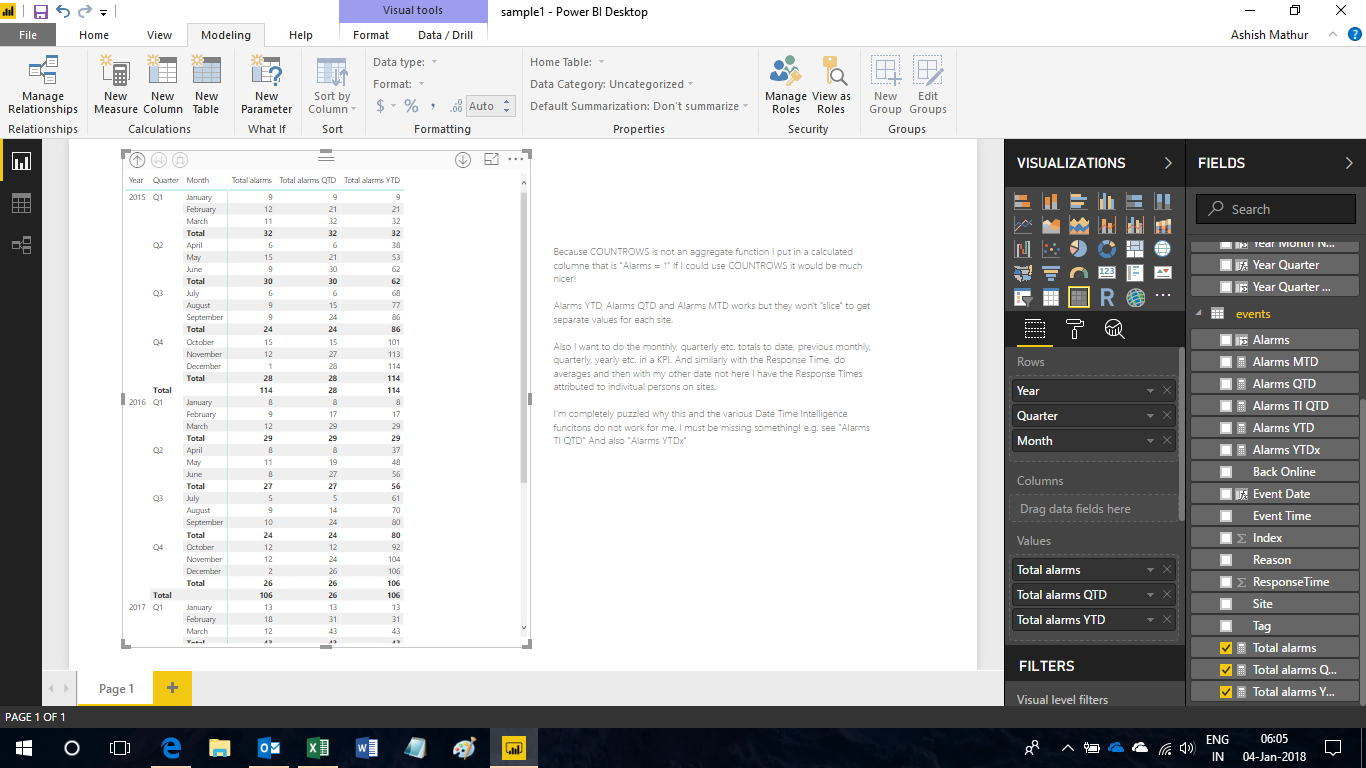
Task: Check the Alarms field checkbox
Action: [1226, 340]
